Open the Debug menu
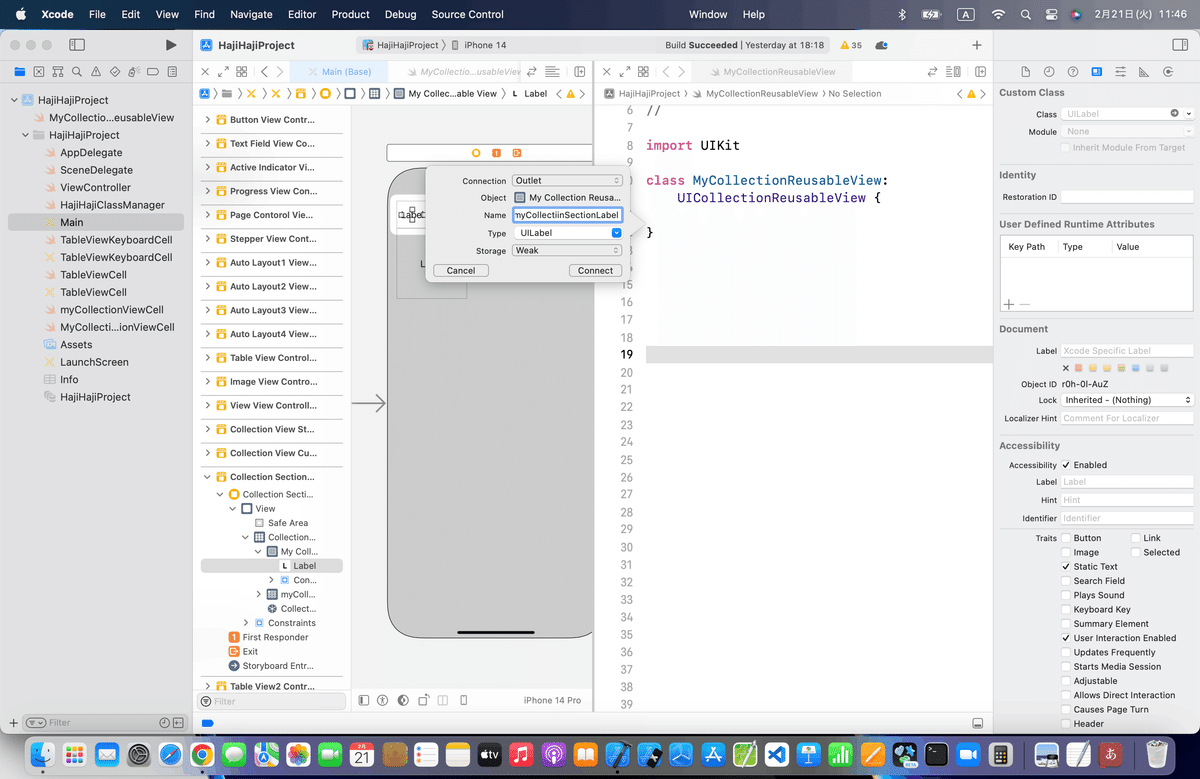The height and width of the screenshot is (779, 1200). [401, 14]
